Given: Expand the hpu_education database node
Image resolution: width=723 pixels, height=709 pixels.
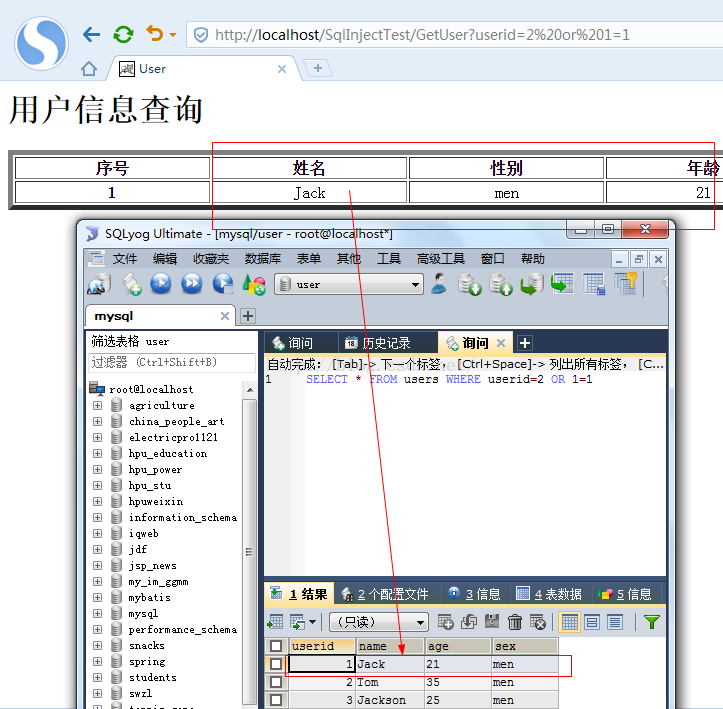Looking at the screenshot, I should pyautogui.click(x=97, y=453).
